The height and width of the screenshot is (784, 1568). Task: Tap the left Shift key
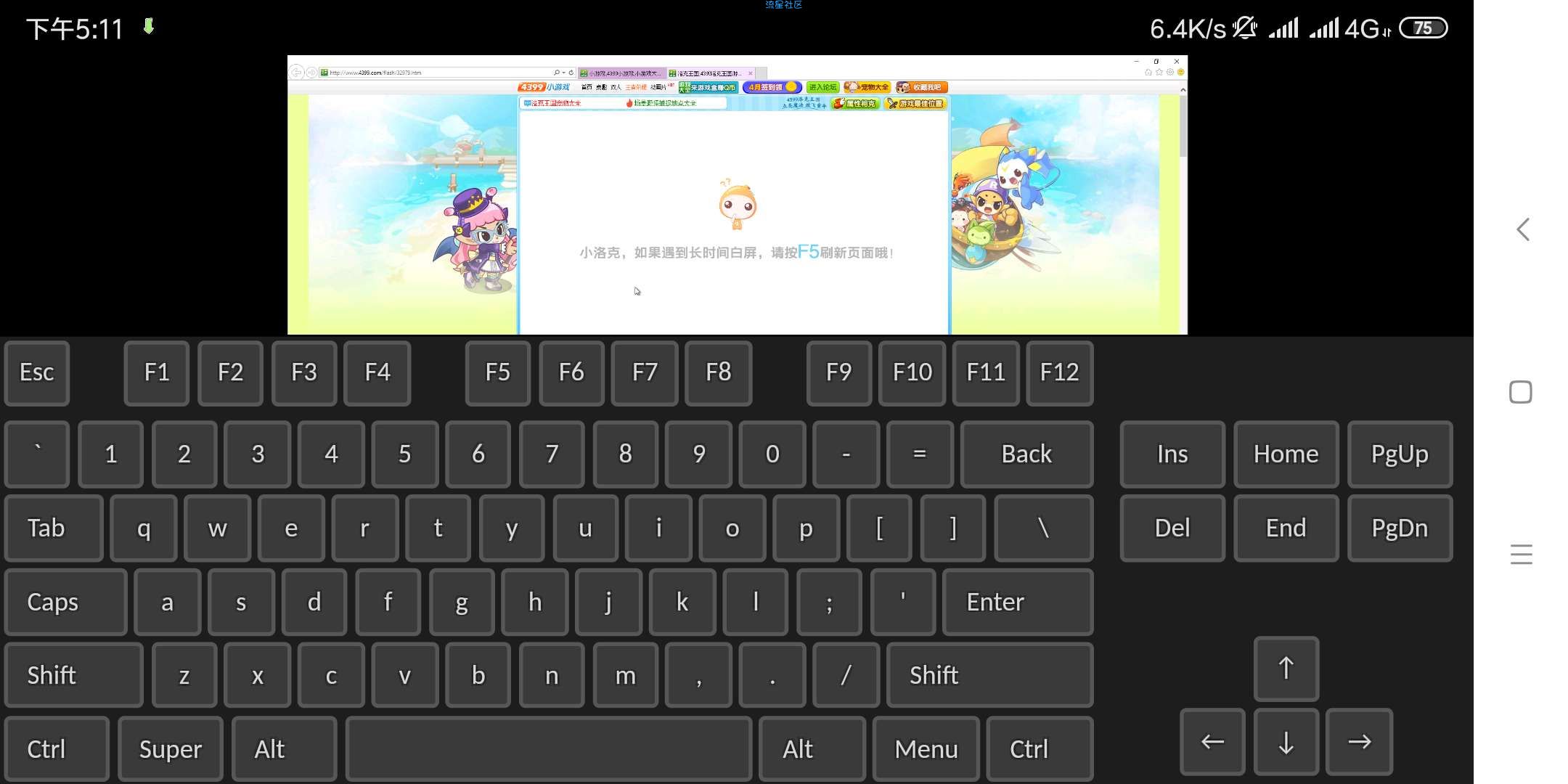click(74, 675)
